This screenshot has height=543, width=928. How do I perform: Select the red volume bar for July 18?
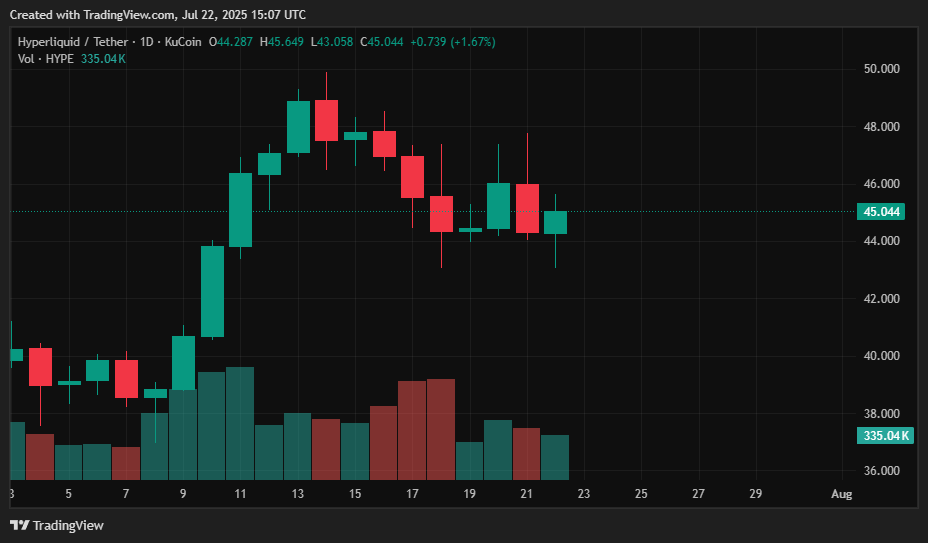[441, 429]
